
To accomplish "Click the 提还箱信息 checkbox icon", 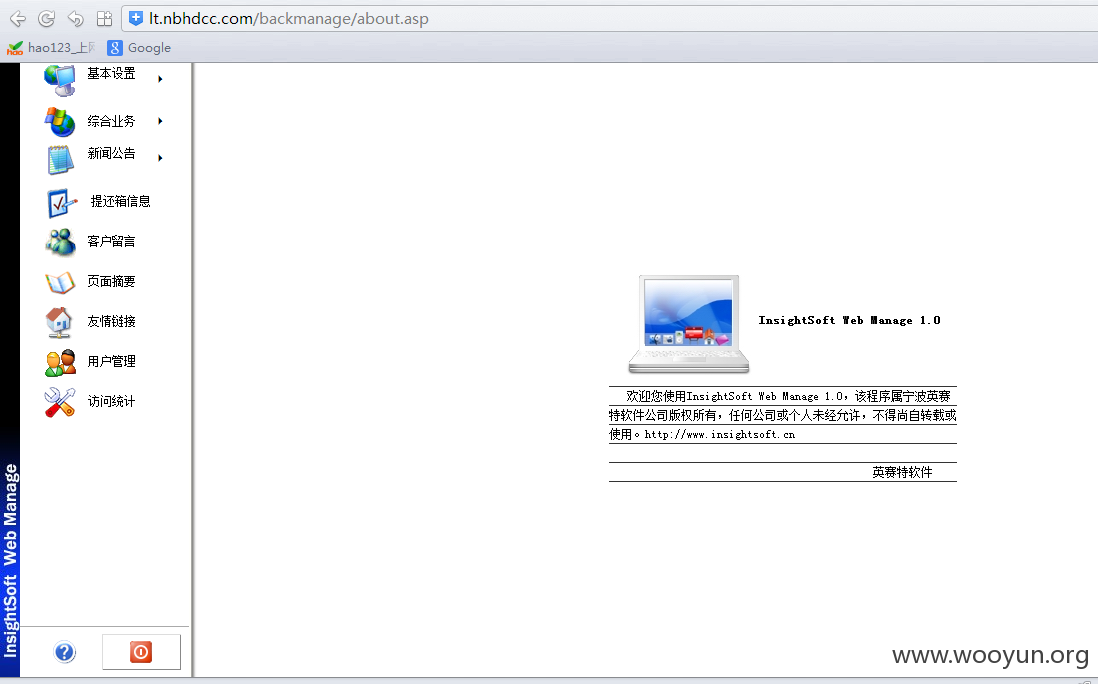I will 62,203.
